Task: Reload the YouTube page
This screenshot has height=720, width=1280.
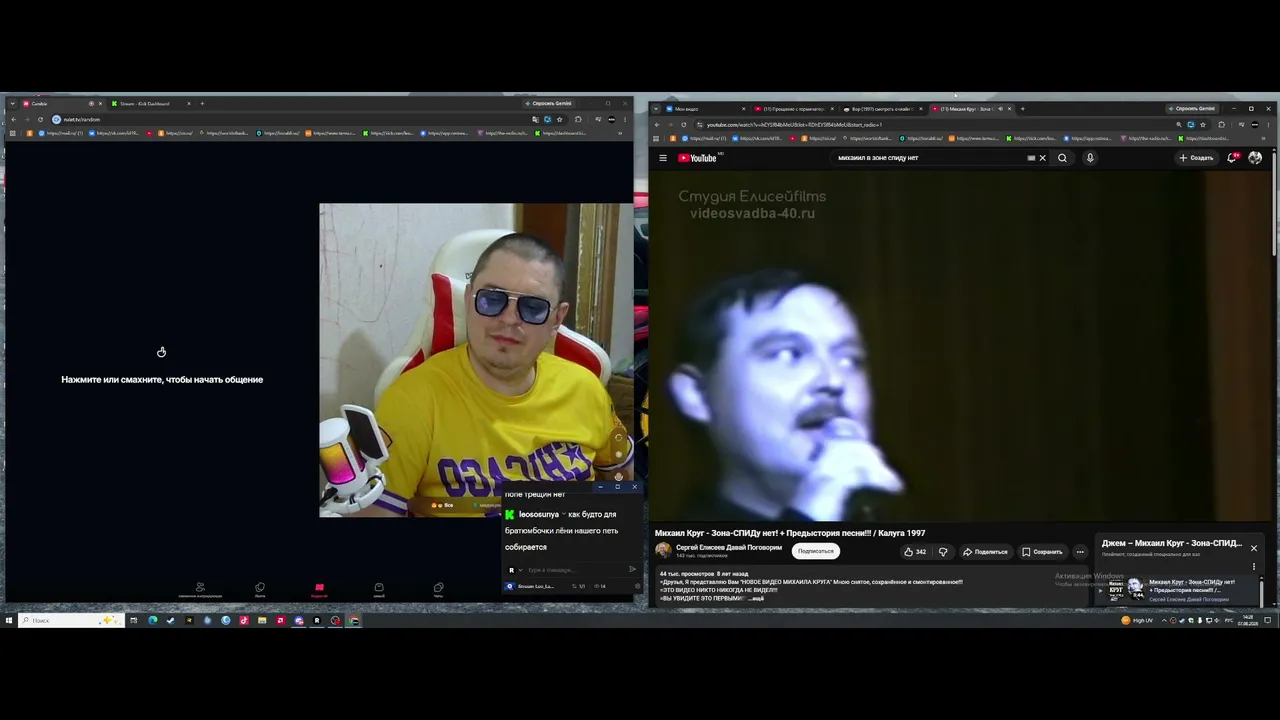Action: click(x=684, y=125)
